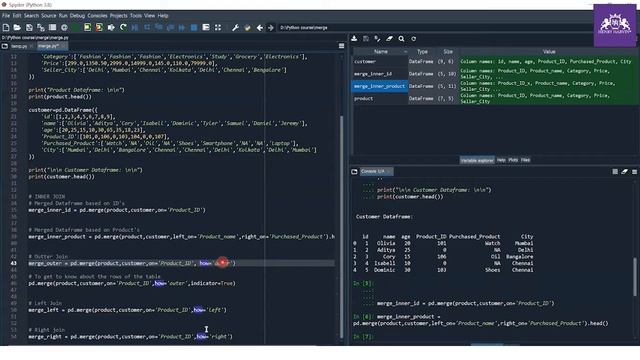
Task: Run cell and advance icon
Action: pyautogui.click(x=99, y=27)
